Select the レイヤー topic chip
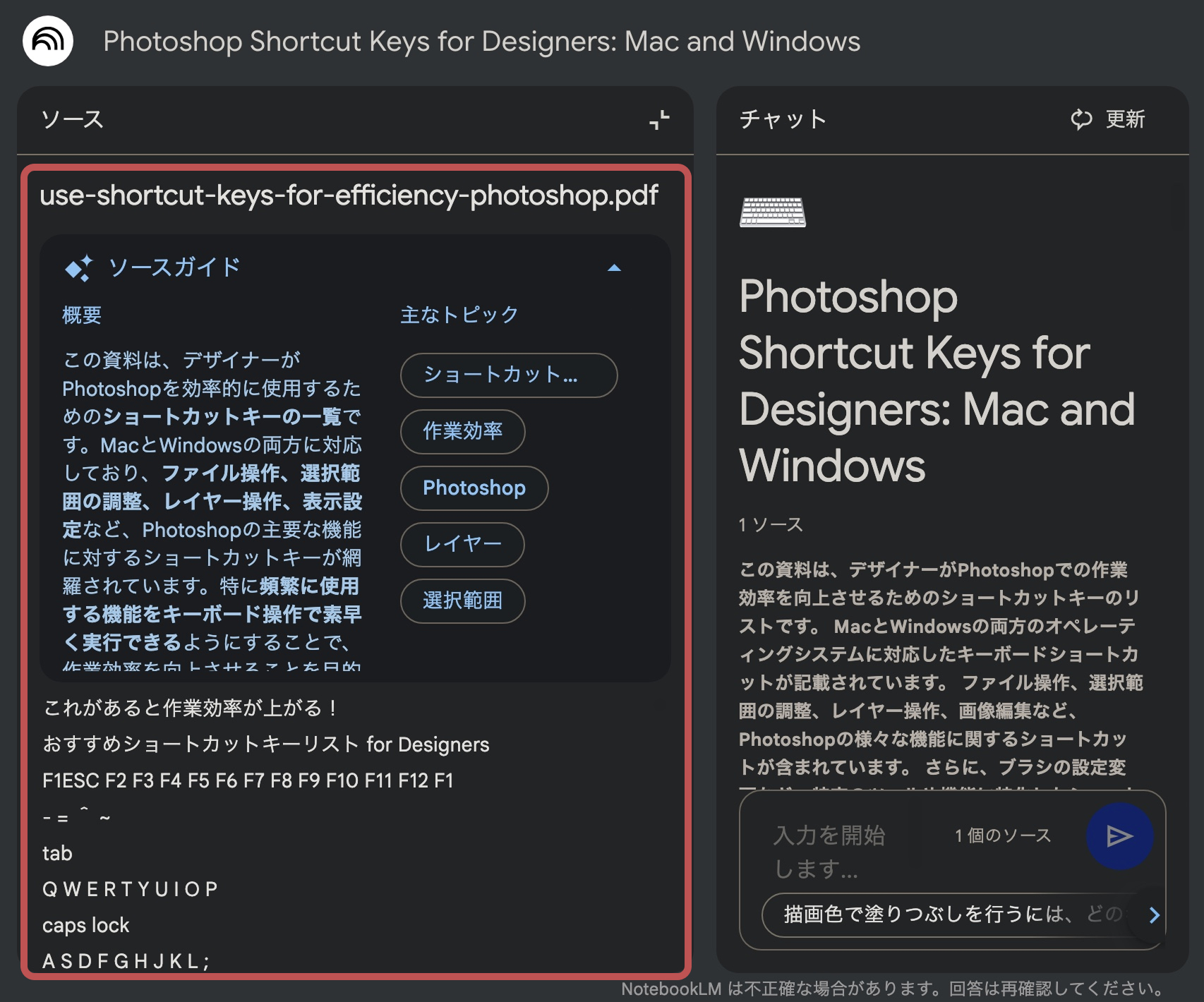The image size is (1204, 1002). coord(462,545)
